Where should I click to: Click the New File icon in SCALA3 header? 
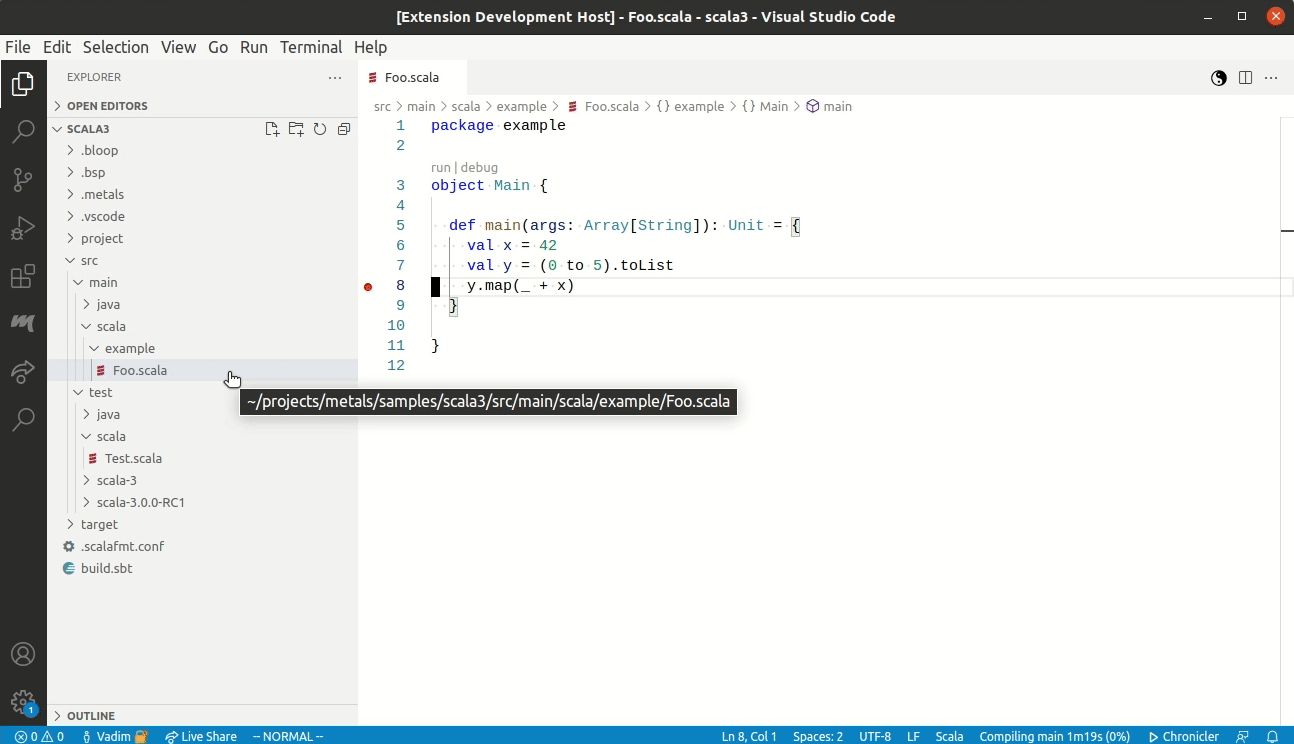pos(272,129)
